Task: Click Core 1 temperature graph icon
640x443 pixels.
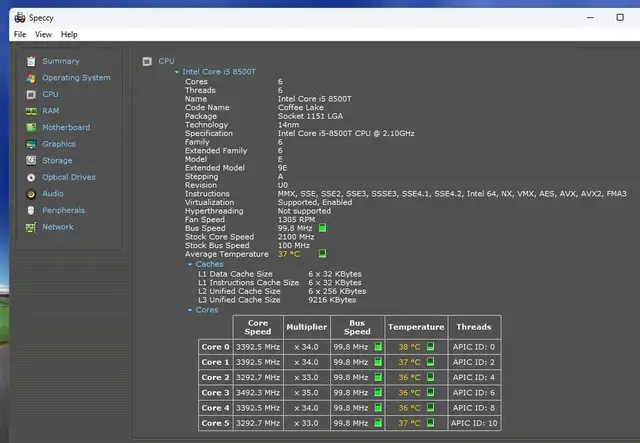Action: [430, 362]
